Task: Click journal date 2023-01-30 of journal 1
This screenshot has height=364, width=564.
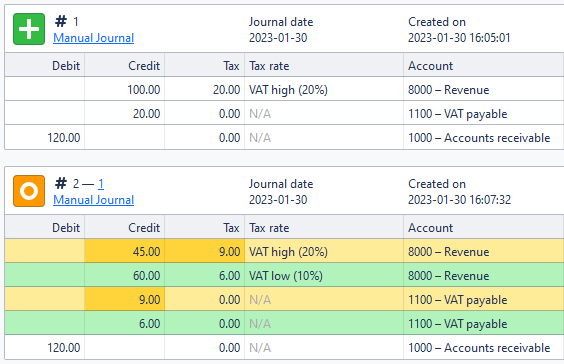Action: [278, 38]
